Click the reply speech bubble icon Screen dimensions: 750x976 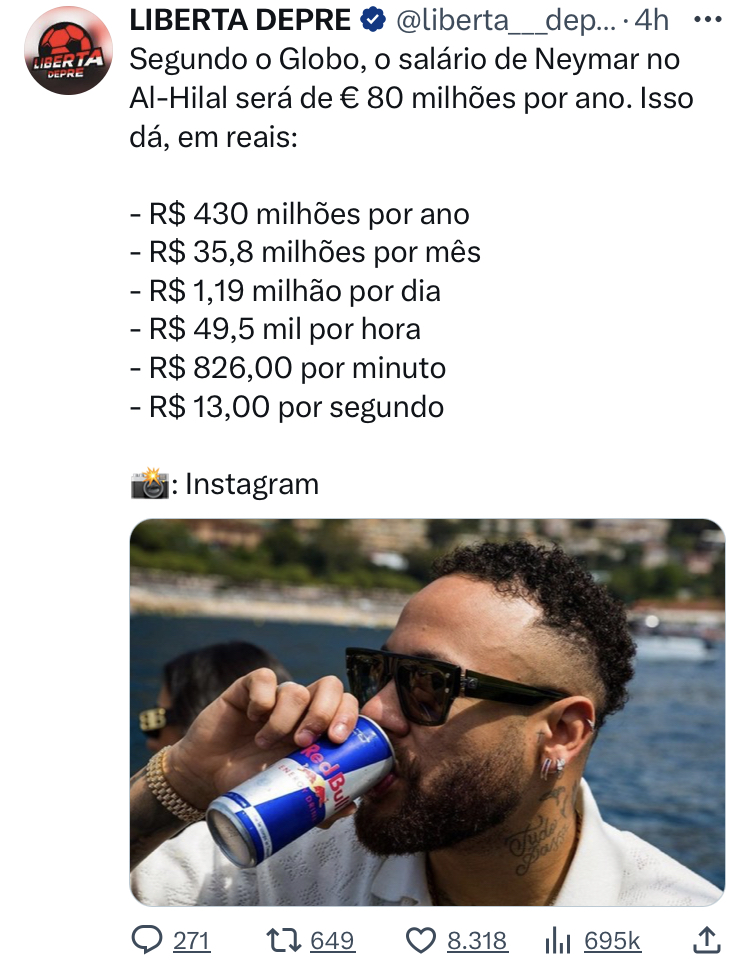coord(147,940)
